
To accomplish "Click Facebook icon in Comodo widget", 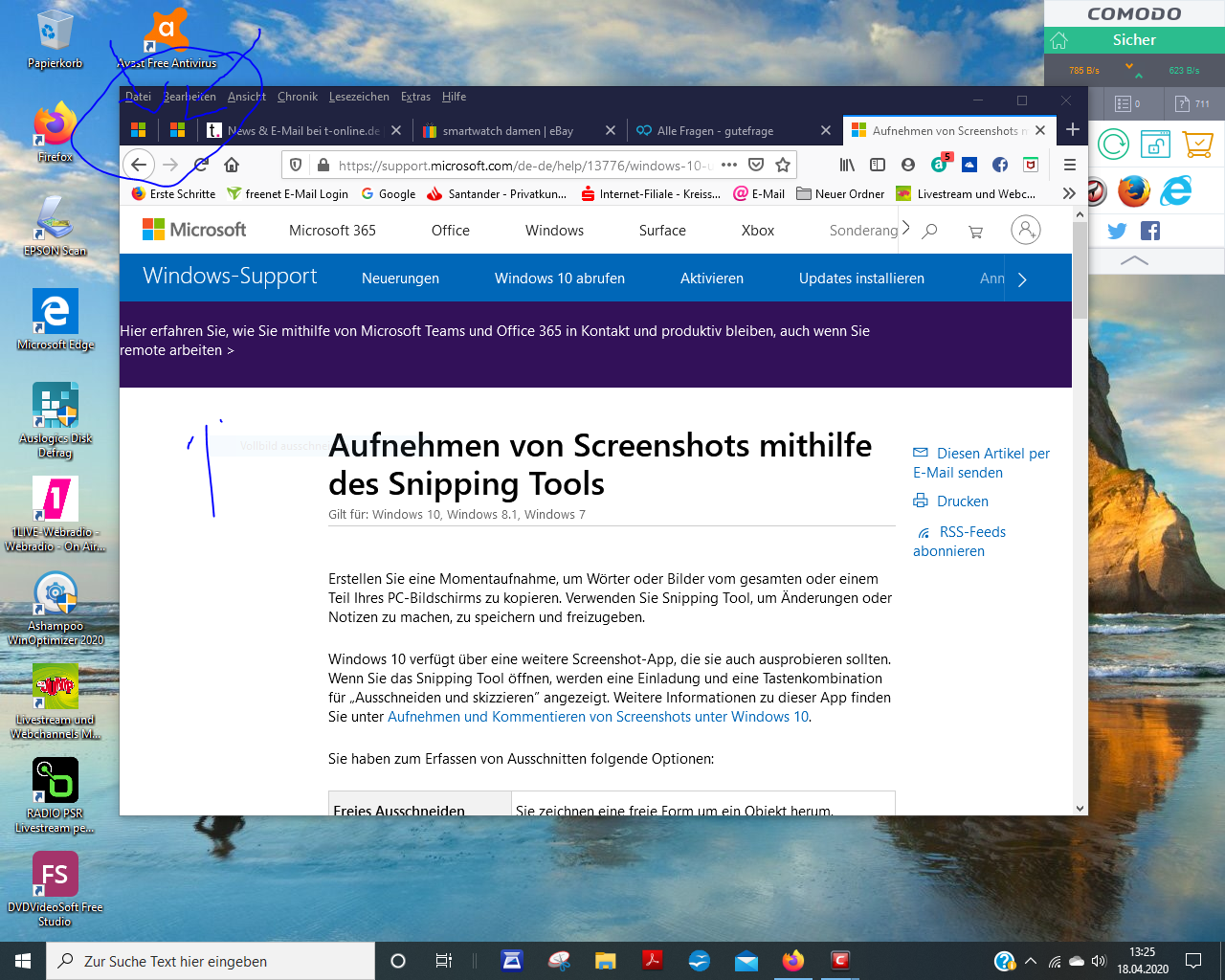I will tap(1150, 231).
